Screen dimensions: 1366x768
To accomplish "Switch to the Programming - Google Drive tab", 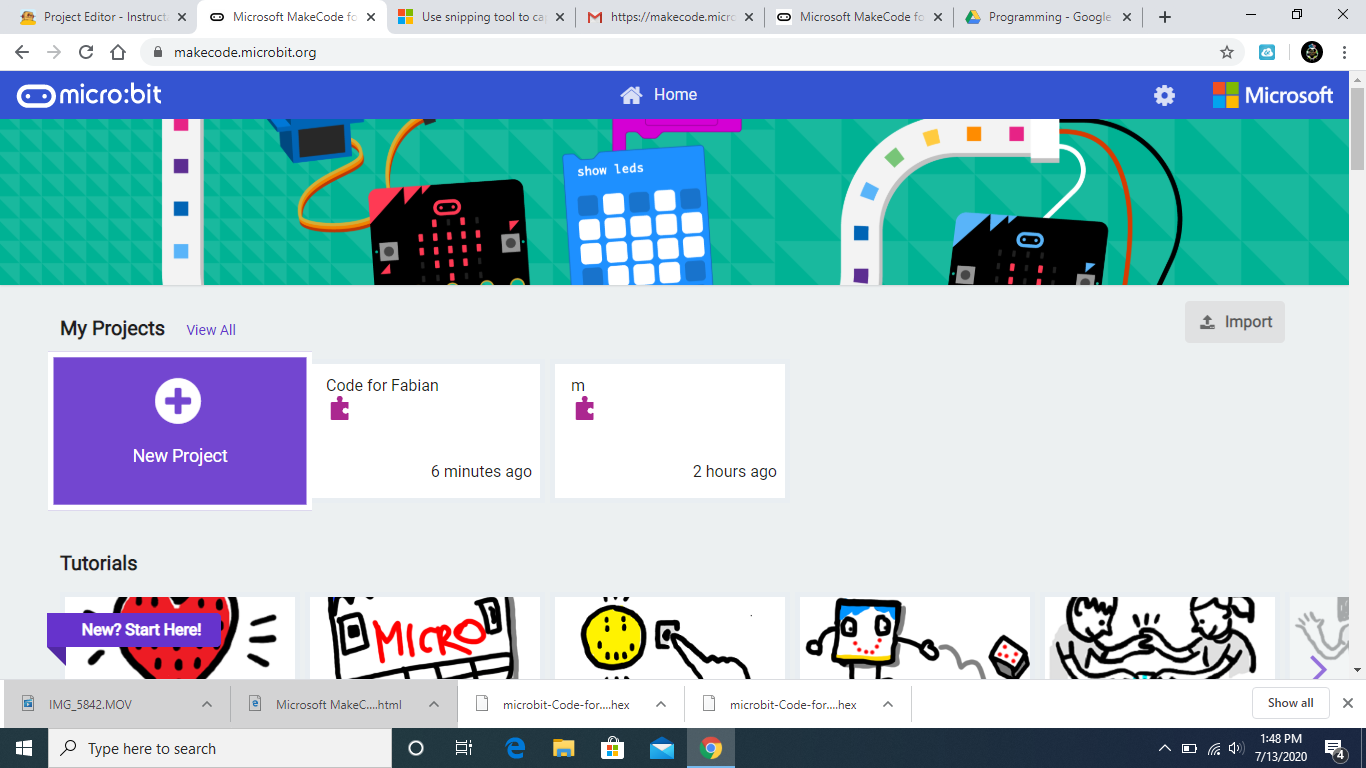I will pyautogui.click(x=1047, y=17).
